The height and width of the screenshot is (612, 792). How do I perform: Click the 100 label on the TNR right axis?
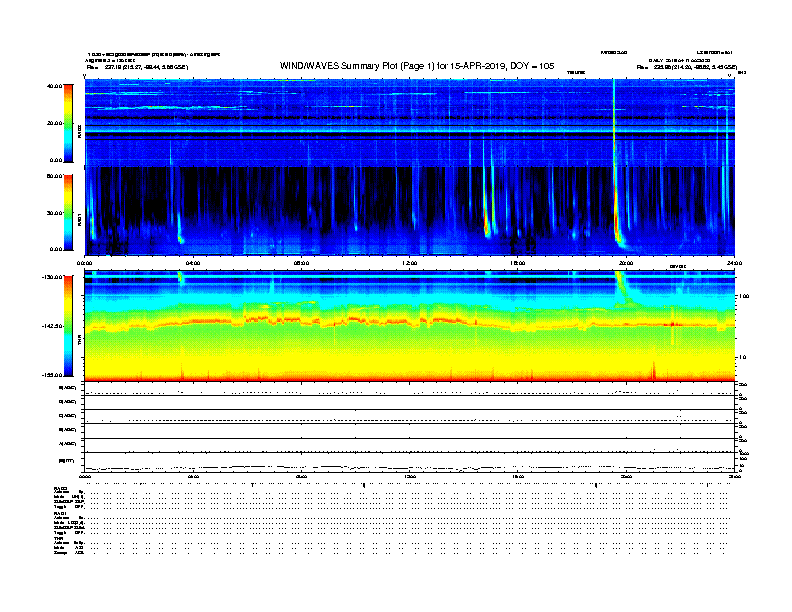pos(744,296)
